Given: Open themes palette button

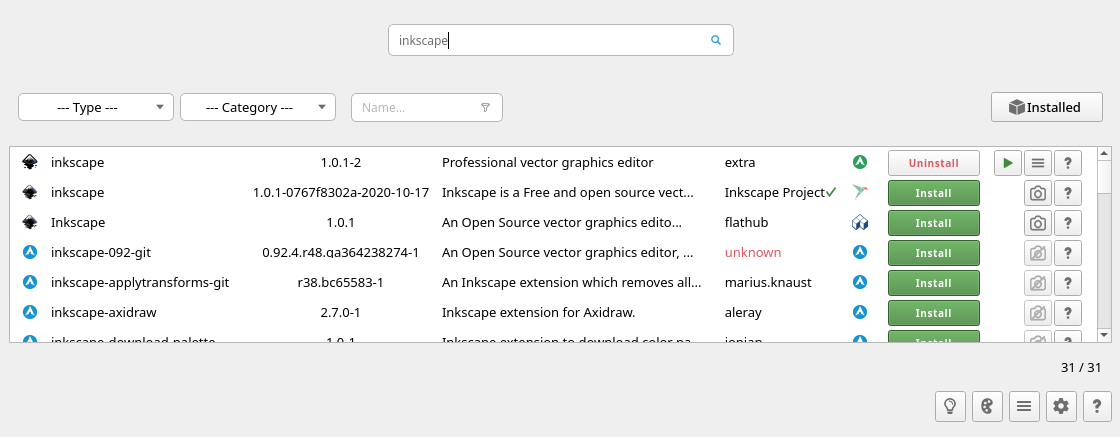Looking at the screenshot, I should [x=987, y=406].
